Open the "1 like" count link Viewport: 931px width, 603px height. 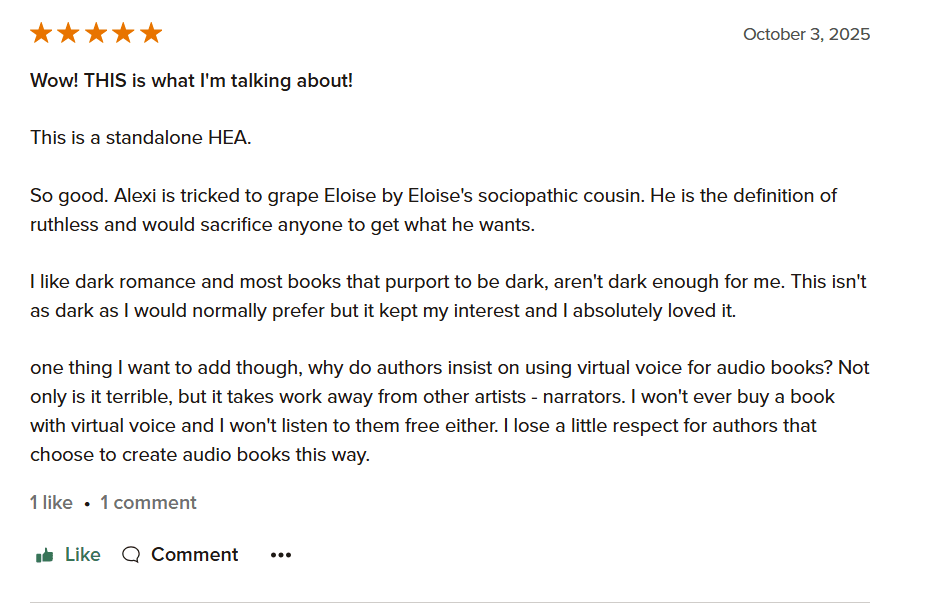(51, 503)
